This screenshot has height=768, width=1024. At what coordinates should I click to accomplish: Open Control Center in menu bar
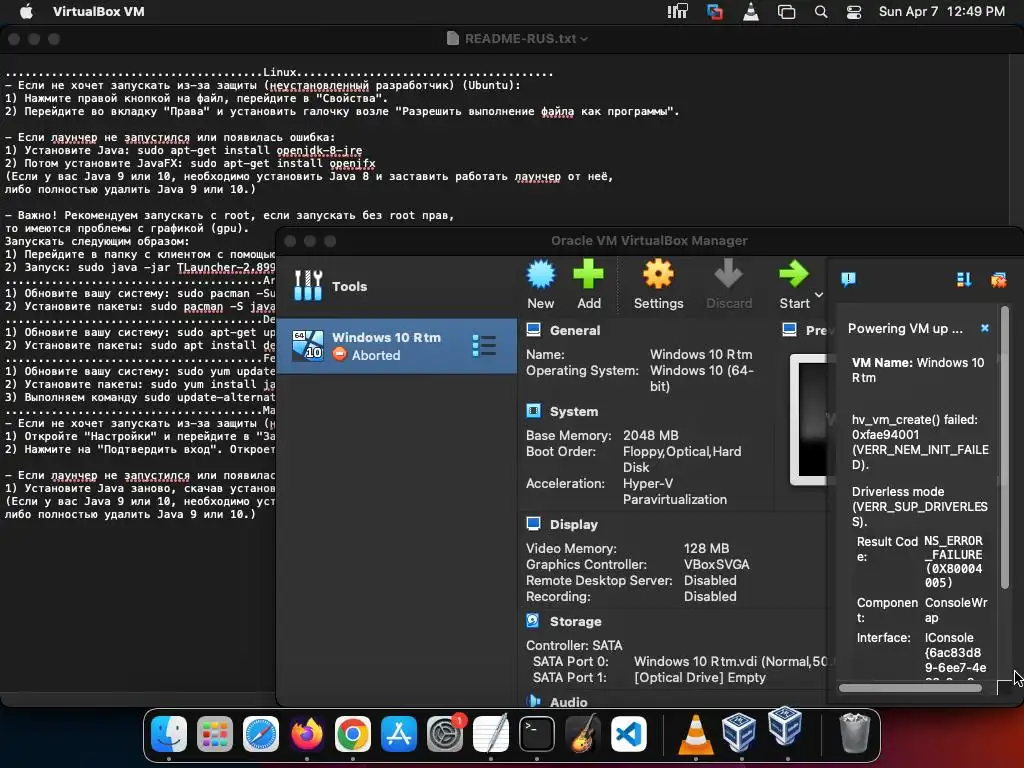pyautogui.click(x=854, y=12)
